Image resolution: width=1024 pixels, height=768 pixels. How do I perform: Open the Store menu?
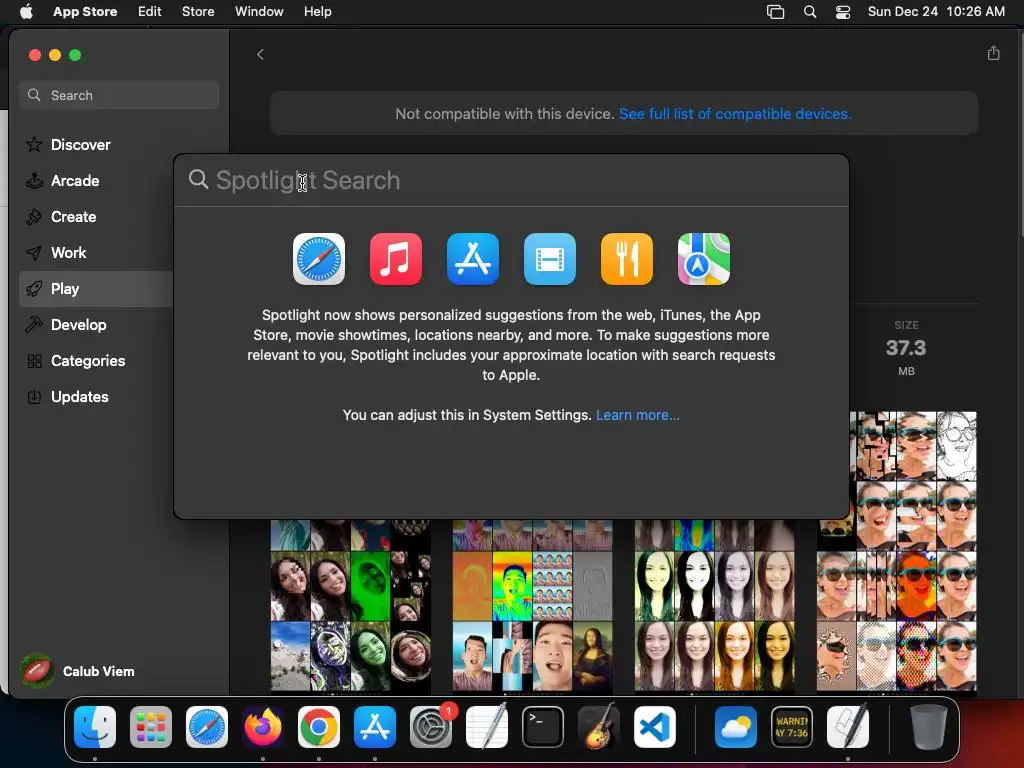(198, 11)
